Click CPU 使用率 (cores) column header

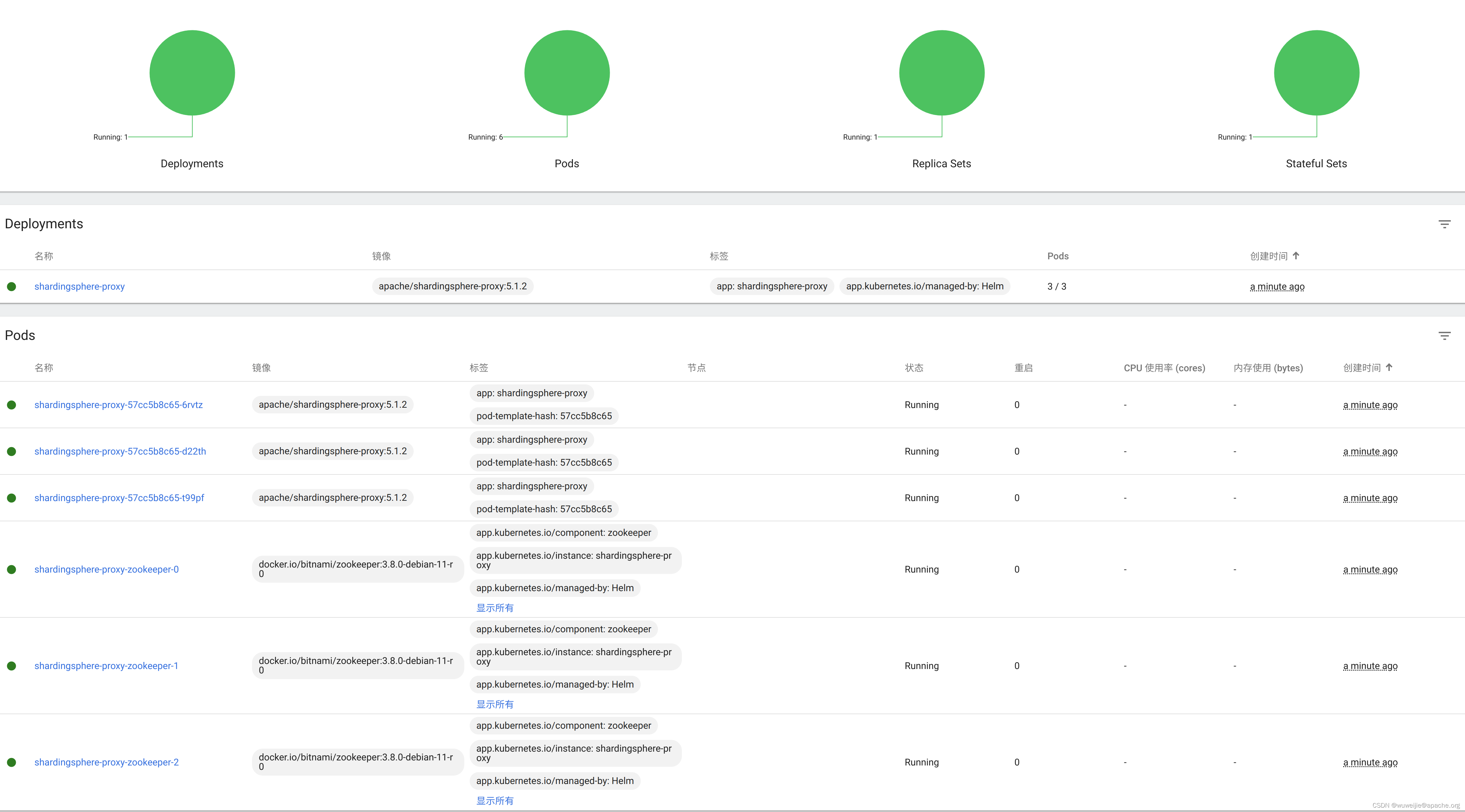coord(1164,368)
